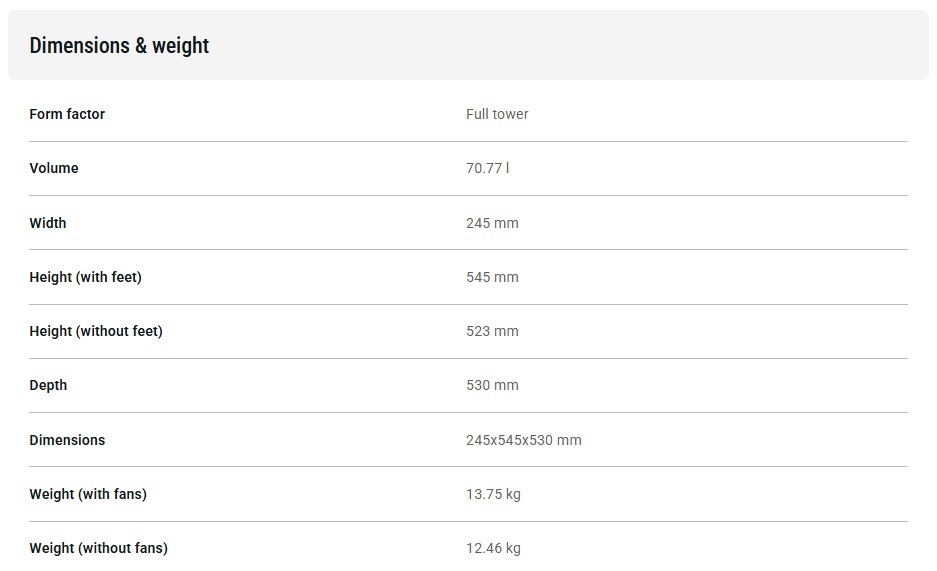Viewport: 937px width, 571px height.
Task: Click the Dimensions row label
Action: click(x=67, y=440)
